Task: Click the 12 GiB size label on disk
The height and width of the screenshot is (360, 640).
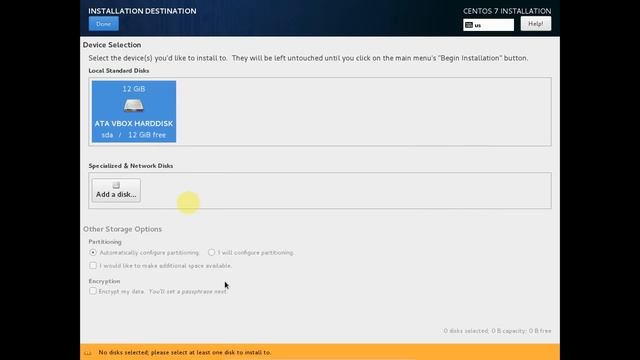Action: click(134, 89)
